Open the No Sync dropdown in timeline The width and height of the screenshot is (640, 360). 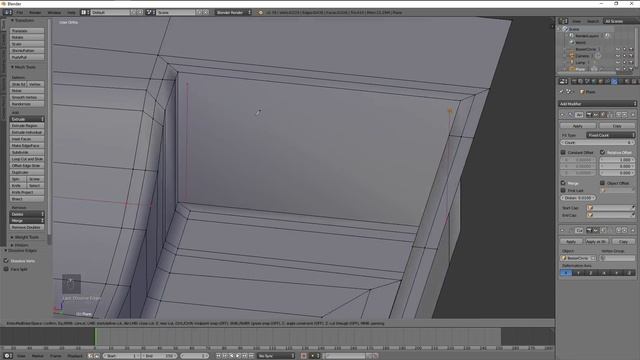tap(276, 356)
